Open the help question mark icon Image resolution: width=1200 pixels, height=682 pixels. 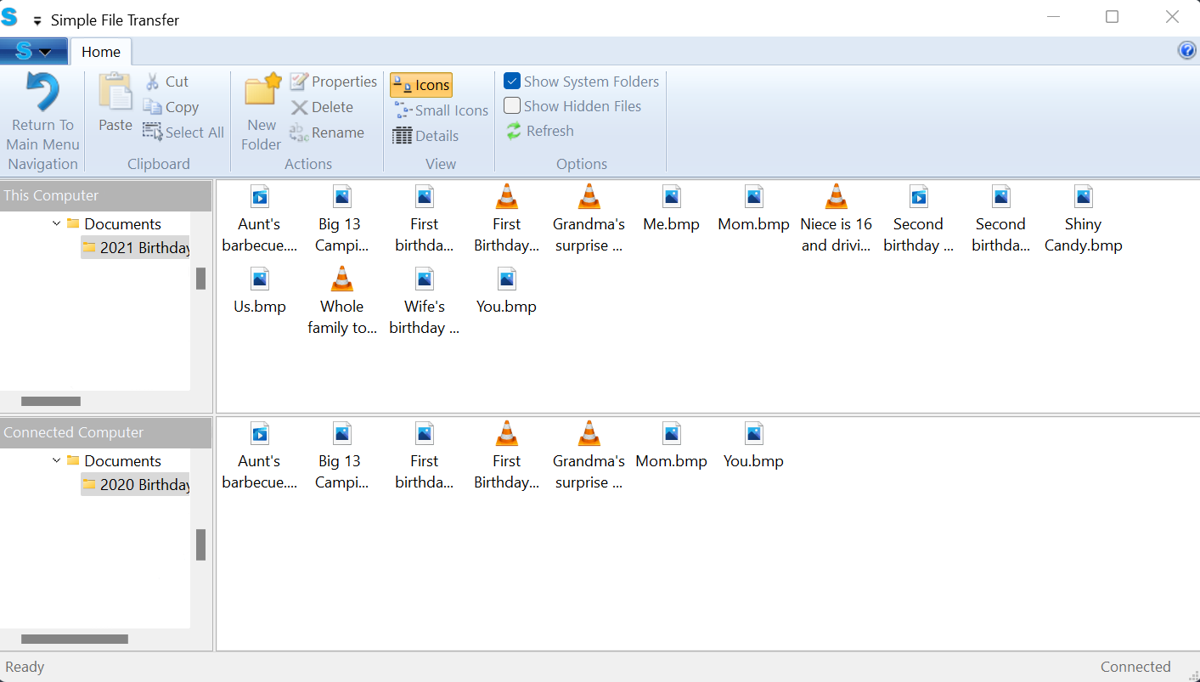click(x=1187, y=49)
